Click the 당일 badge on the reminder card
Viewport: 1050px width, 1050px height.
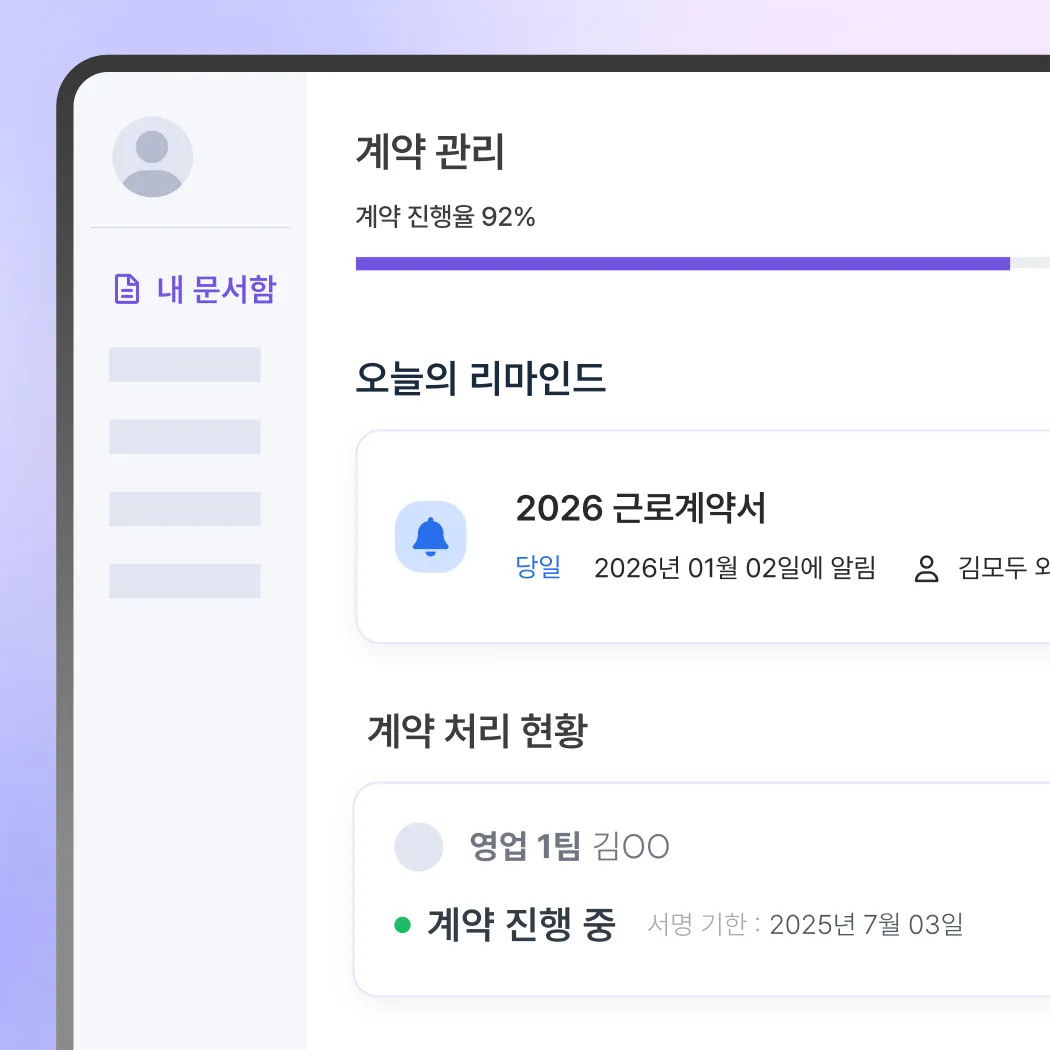pyautogui.click(x=538, y=568)
